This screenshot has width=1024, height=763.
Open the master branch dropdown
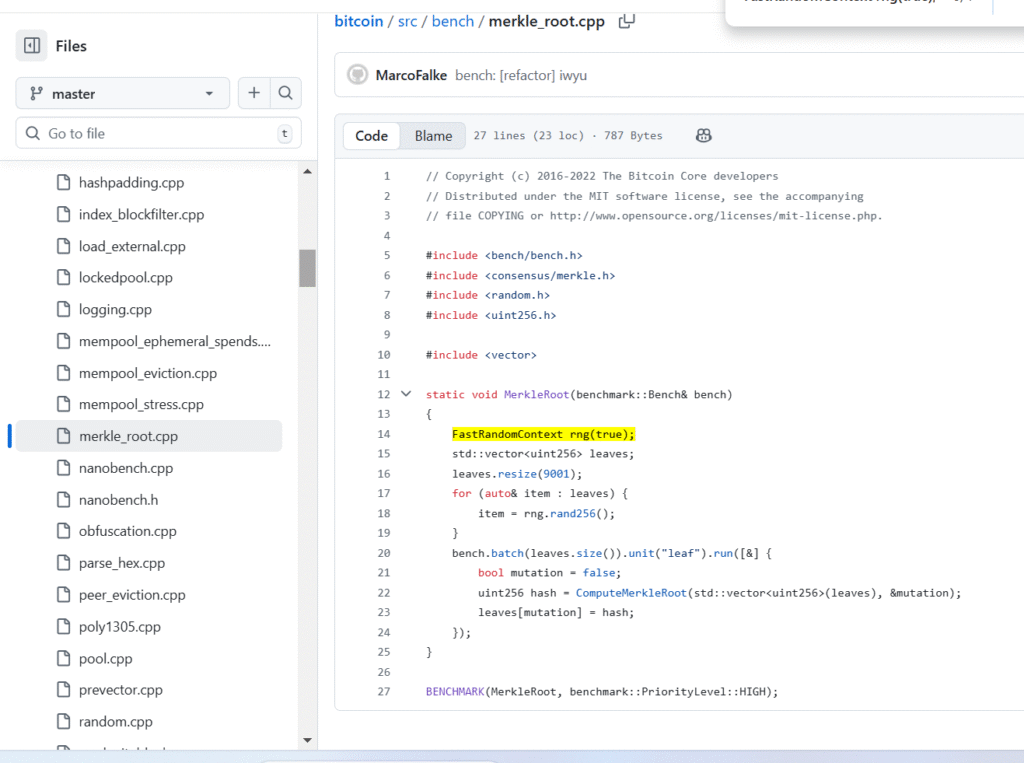[x=123, y=93]
